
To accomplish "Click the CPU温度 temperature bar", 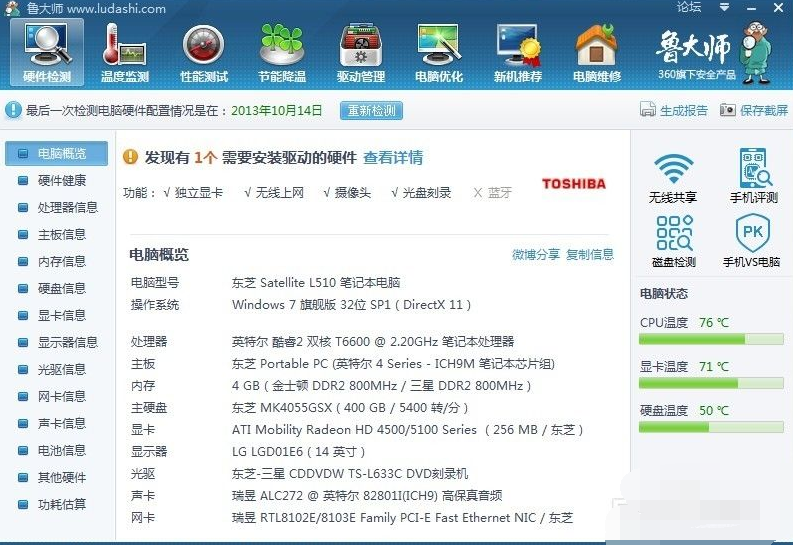I will point(710,339).
